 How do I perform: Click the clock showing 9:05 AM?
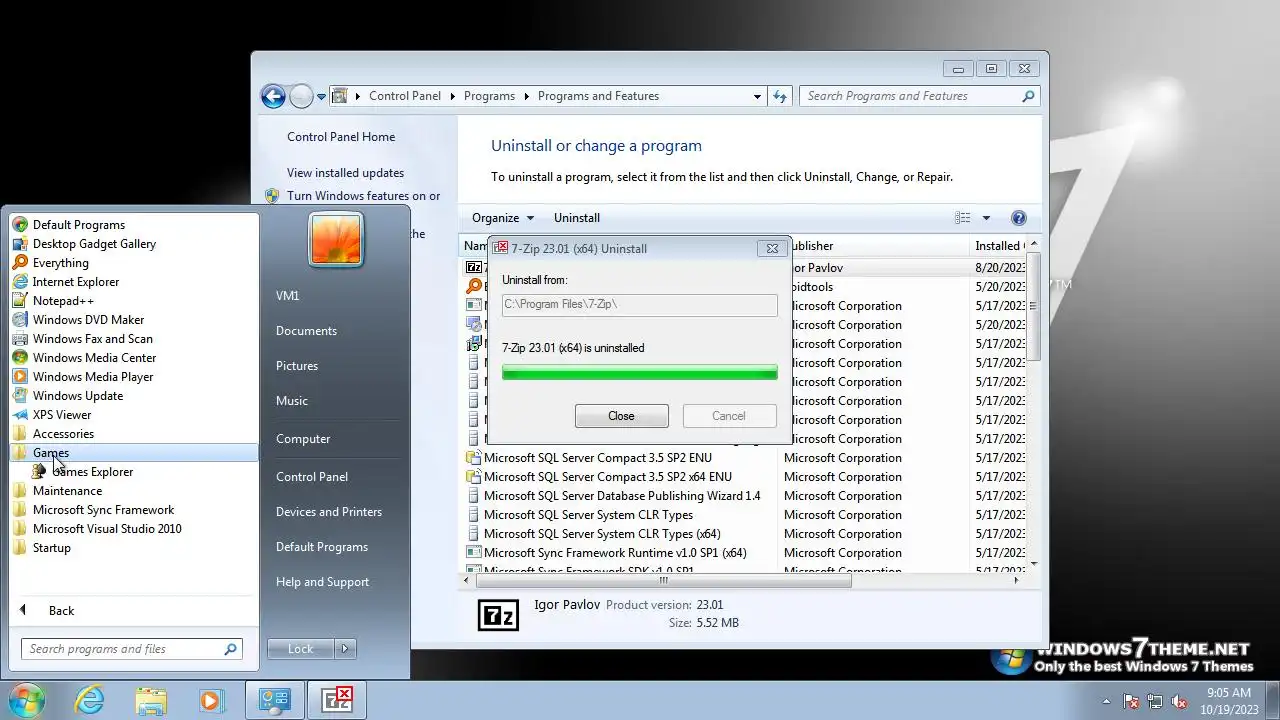click(1228, 693)
